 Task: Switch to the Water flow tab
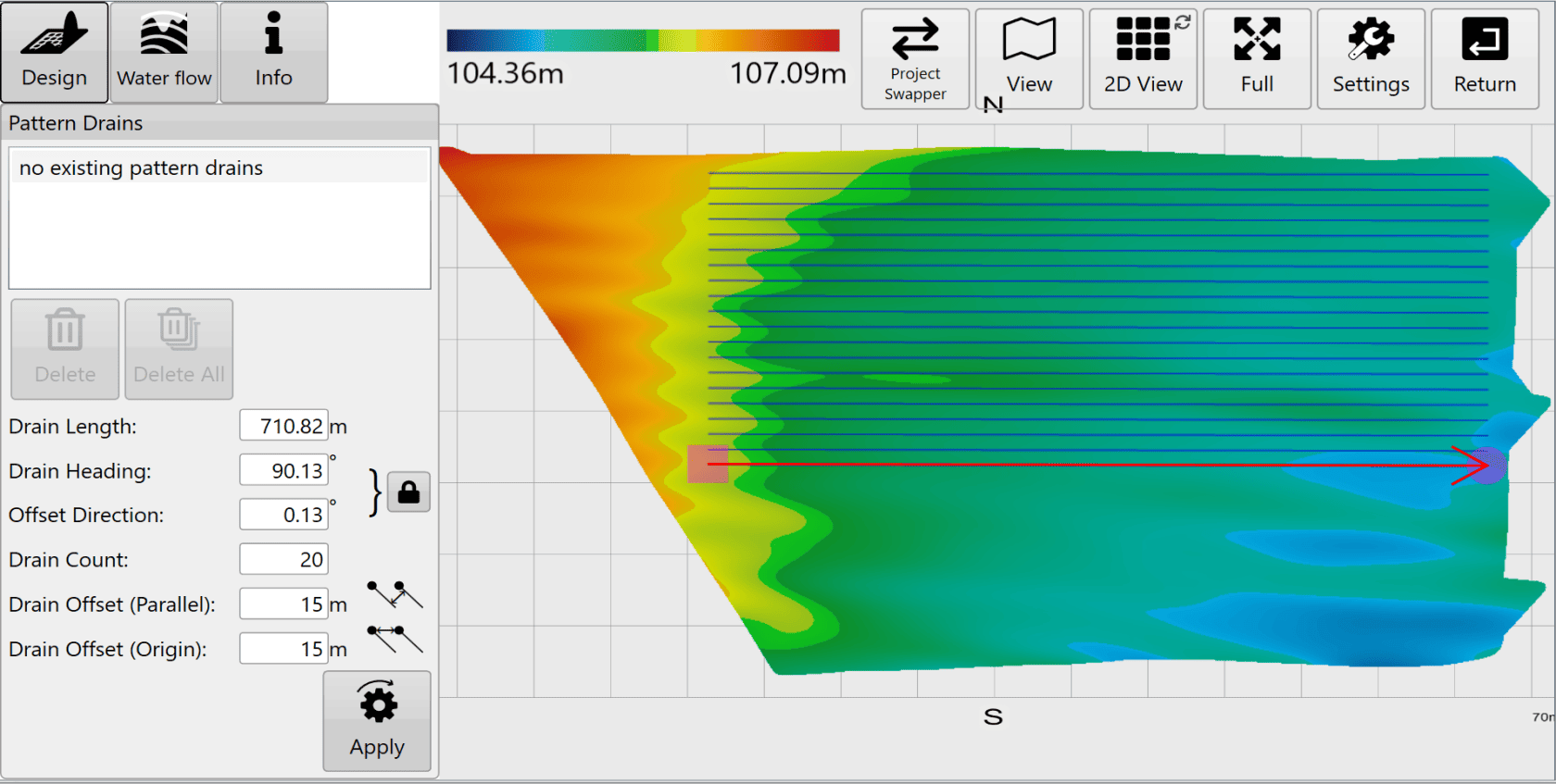click(x=164, y=52)
